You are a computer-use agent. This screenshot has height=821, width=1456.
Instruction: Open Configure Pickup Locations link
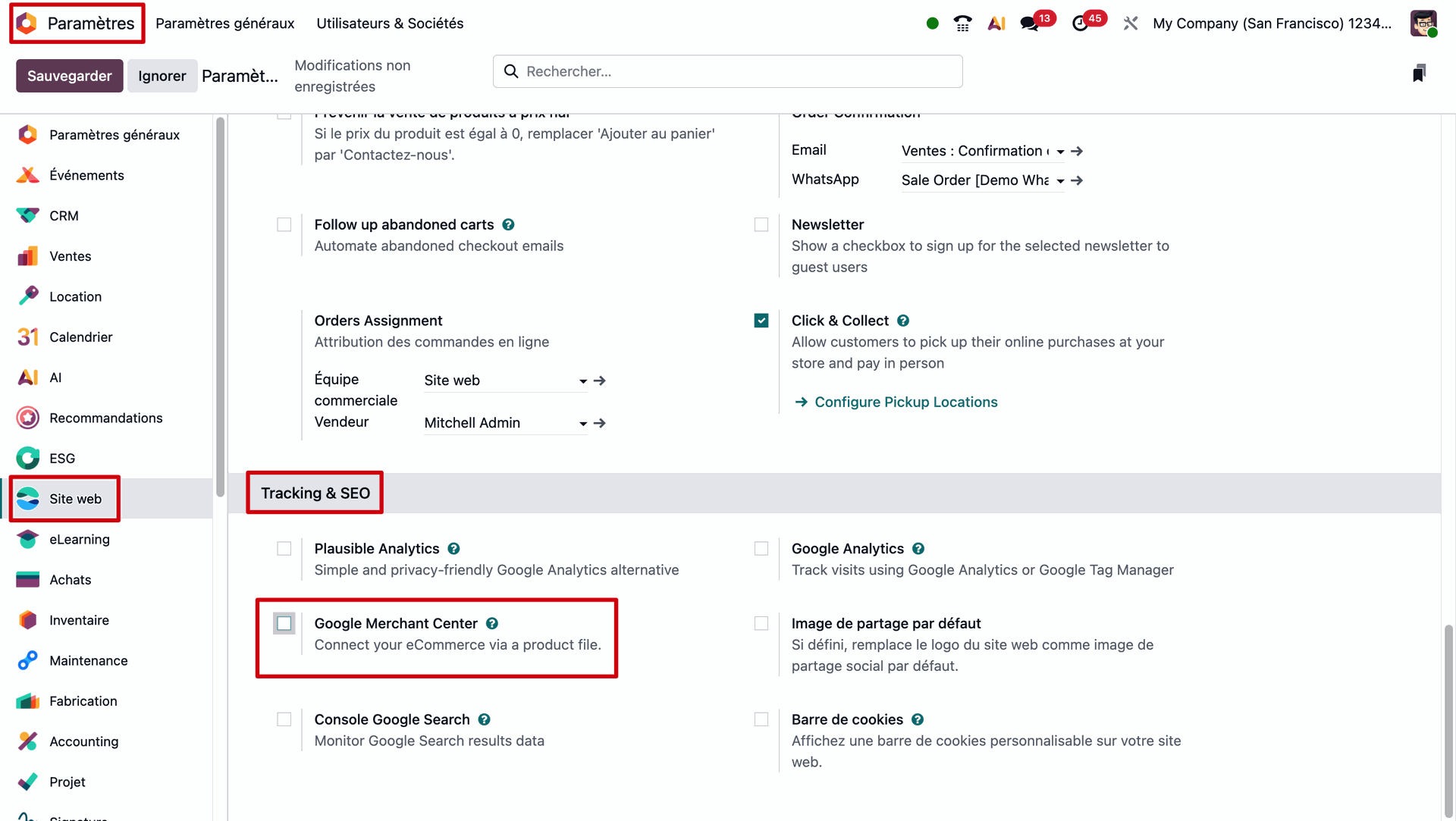click(905, 402)
